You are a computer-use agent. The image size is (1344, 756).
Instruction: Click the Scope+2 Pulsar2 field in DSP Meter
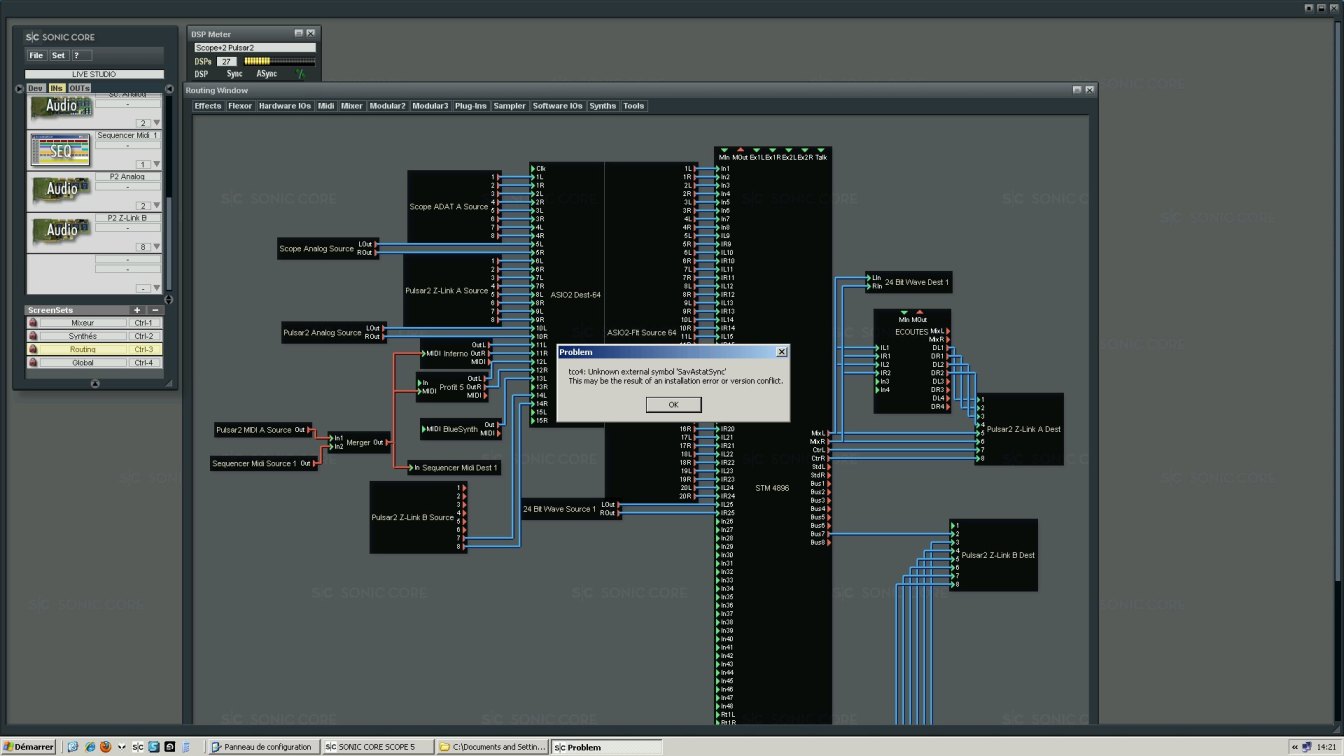pyautogui.click(x=254, y=47)
